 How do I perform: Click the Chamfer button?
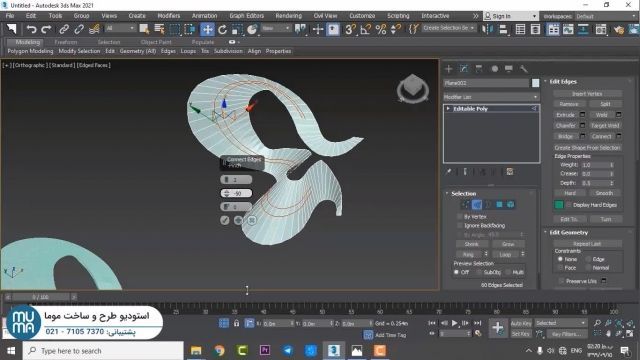(565, 126)
